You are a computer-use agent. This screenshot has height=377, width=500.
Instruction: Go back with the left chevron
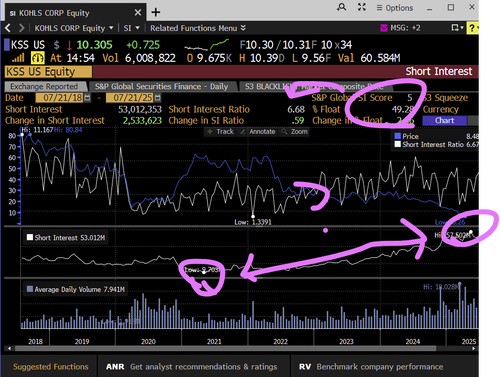tap(8, 28)
